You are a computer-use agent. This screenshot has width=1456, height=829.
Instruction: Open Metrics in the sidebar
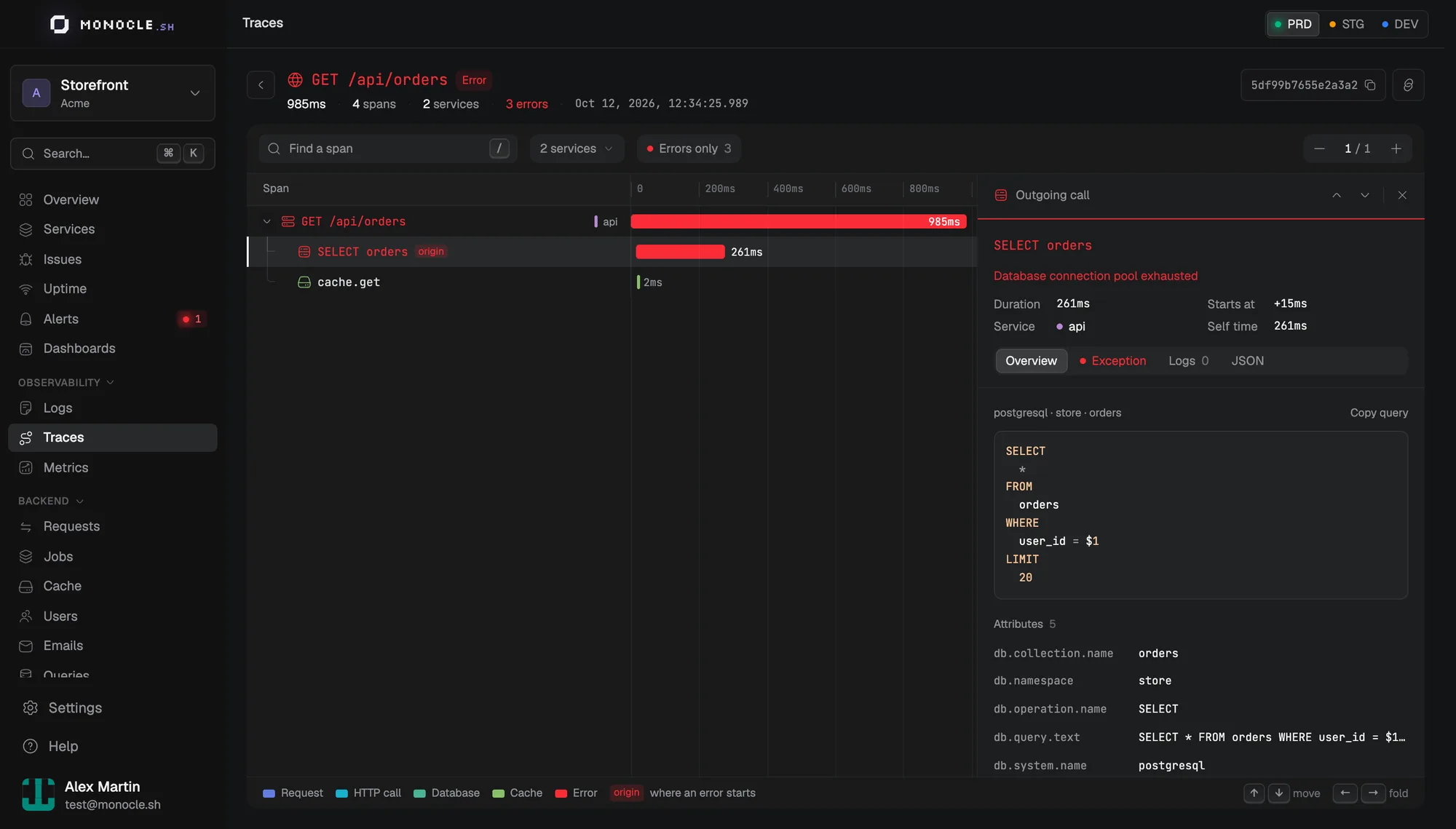113,467
